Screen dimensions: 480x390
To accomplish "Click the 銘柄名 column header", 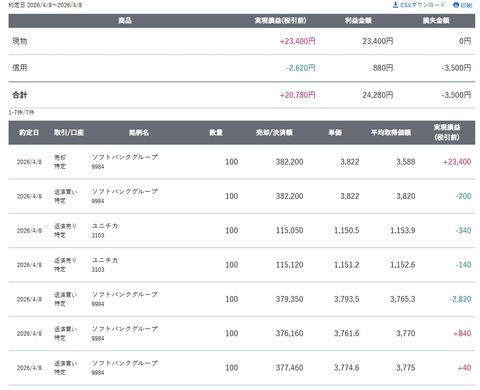I will [139, 133].
